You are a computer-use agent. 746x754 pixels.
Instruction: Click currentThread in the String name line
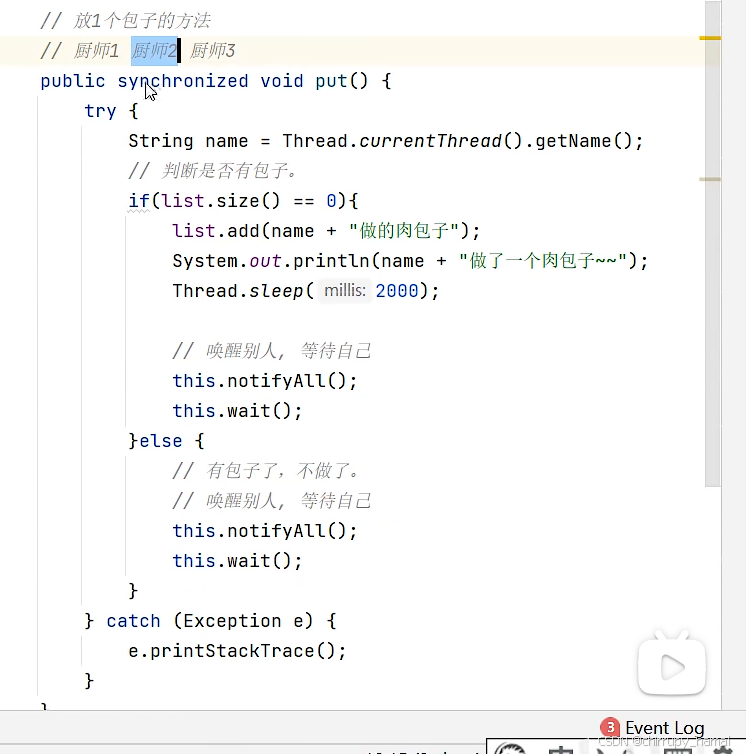coord(430,141)
